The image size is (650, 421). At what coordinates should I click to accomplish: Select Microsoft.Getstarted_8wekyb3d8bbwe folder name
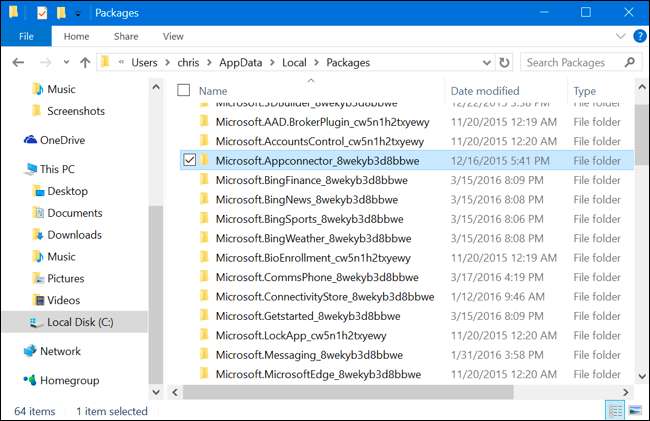coord(308,316)
